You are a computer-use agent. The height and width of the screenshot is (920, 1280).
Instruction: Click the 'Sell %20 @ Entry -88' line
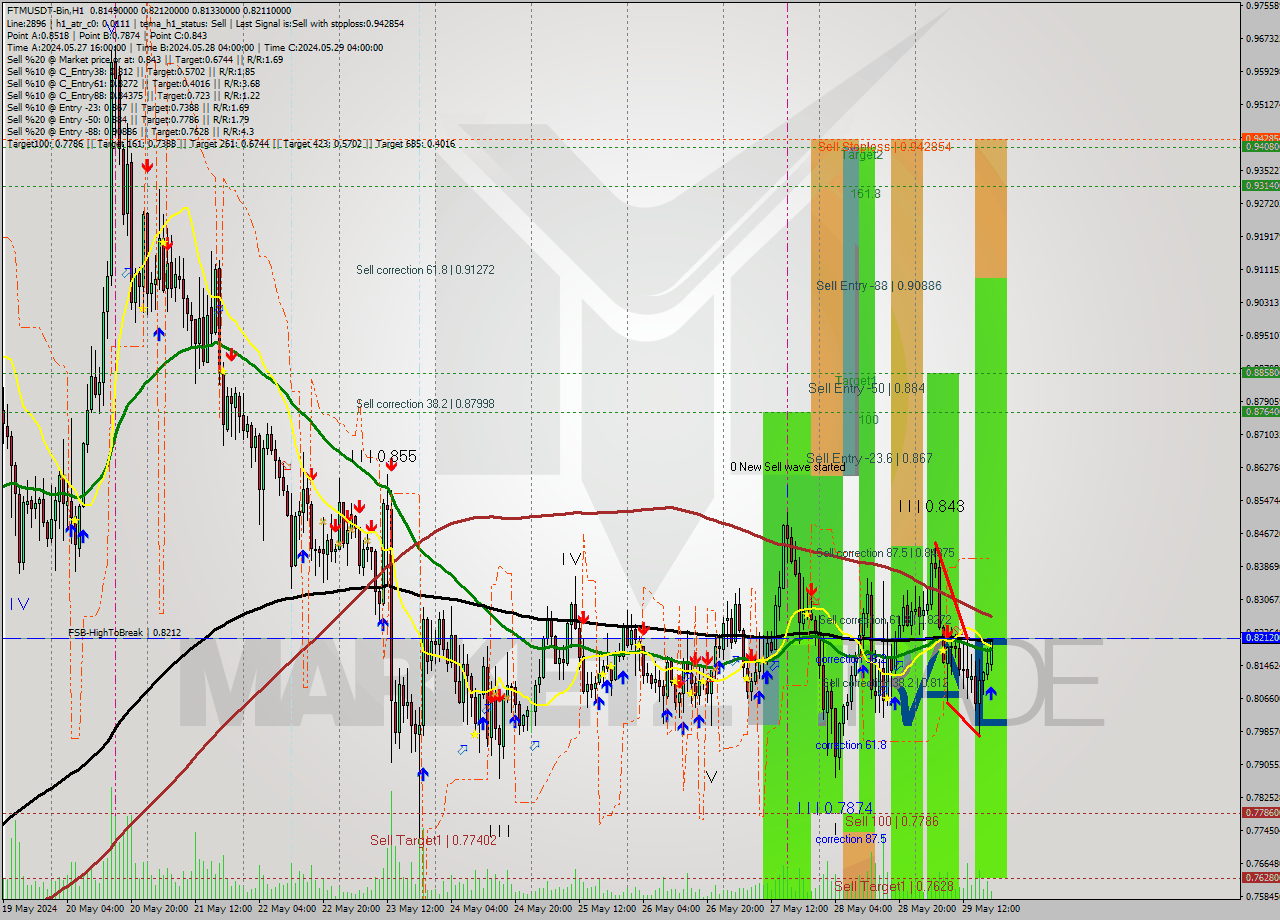(130, 132)
